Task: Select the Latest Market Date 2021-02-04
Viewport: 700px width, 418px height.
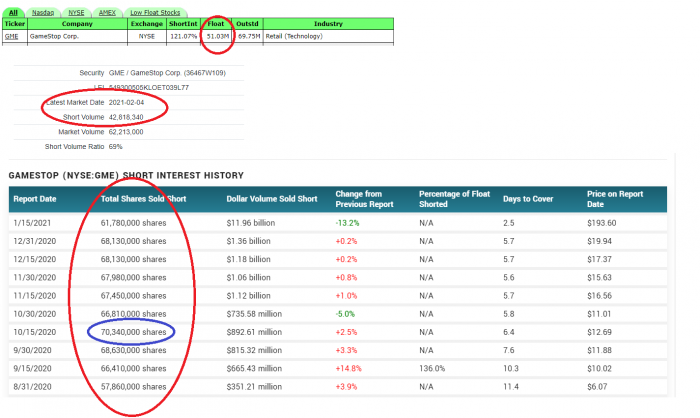Action: [x=126, y=102]
